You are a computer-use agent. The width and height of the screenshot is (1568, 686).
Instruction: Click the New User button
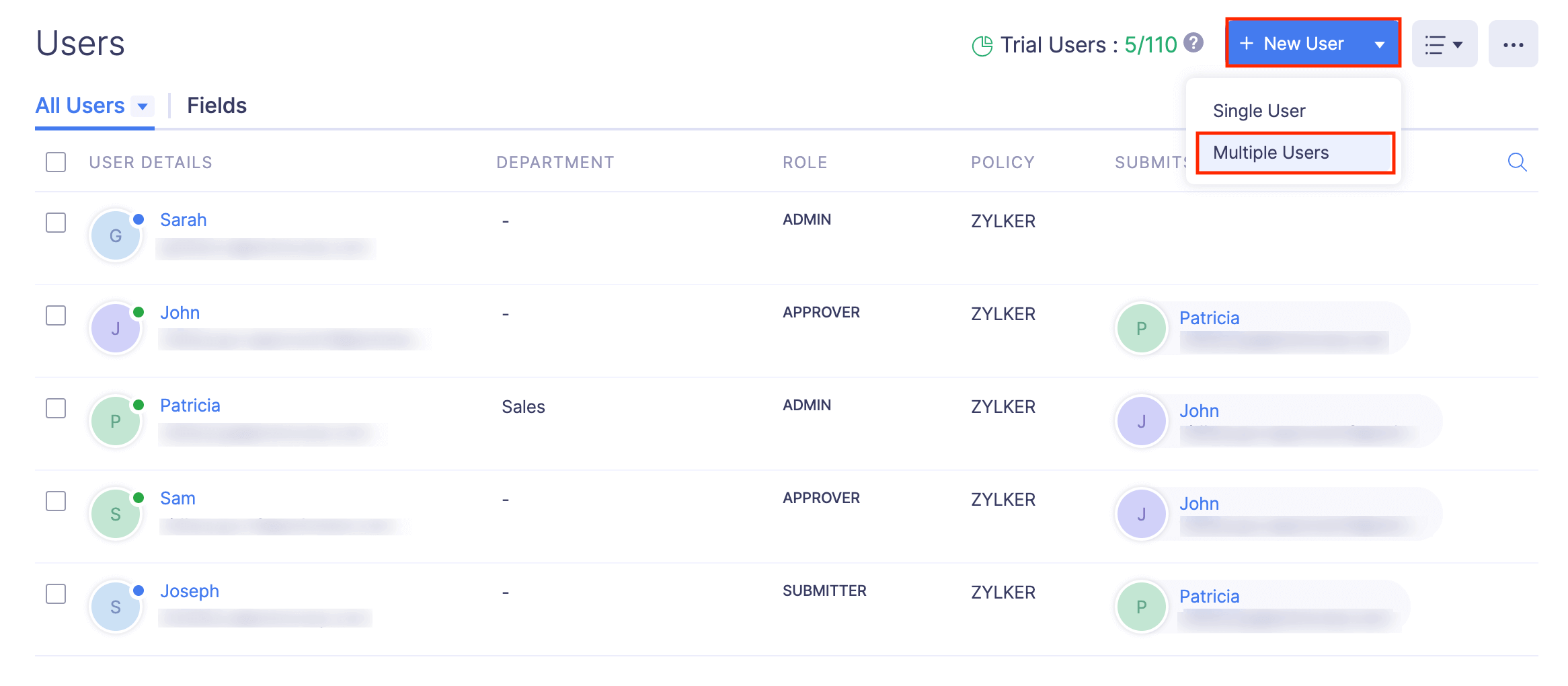[x=1303, y=43]
